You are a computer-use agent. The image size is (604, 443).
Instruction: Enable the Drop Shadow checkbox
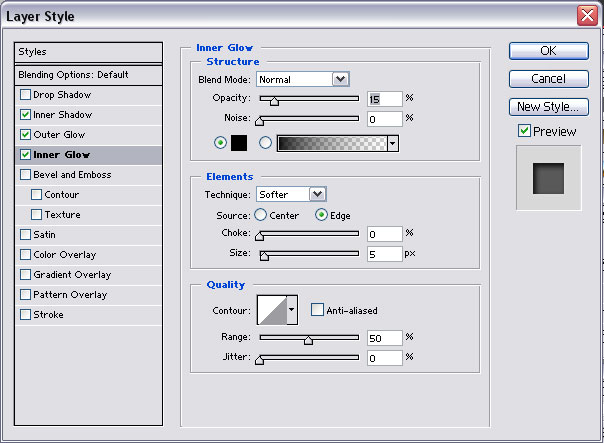click(25, 95)
